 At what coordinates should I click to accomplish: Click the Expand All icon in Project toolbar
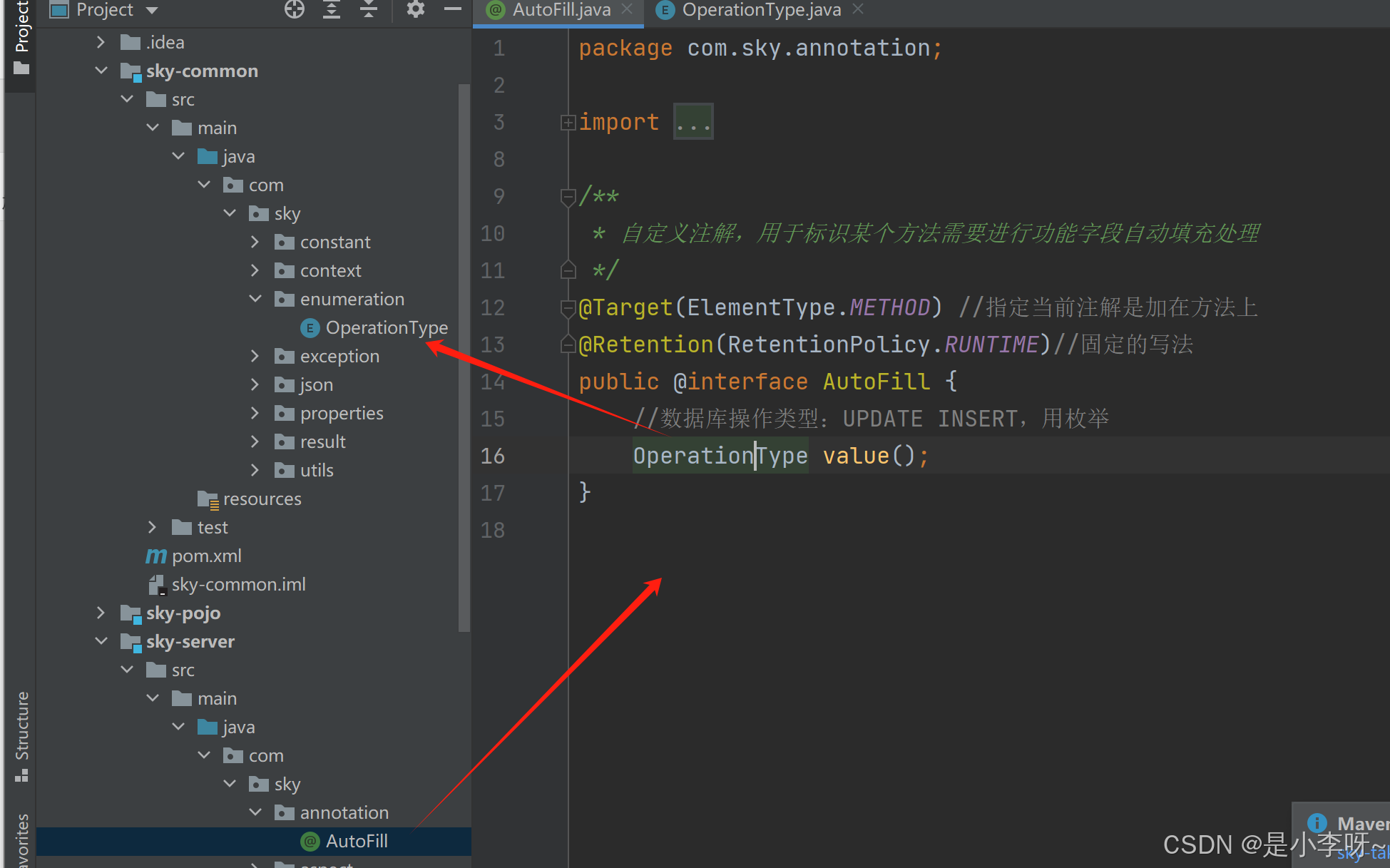[x=332, y=9]
